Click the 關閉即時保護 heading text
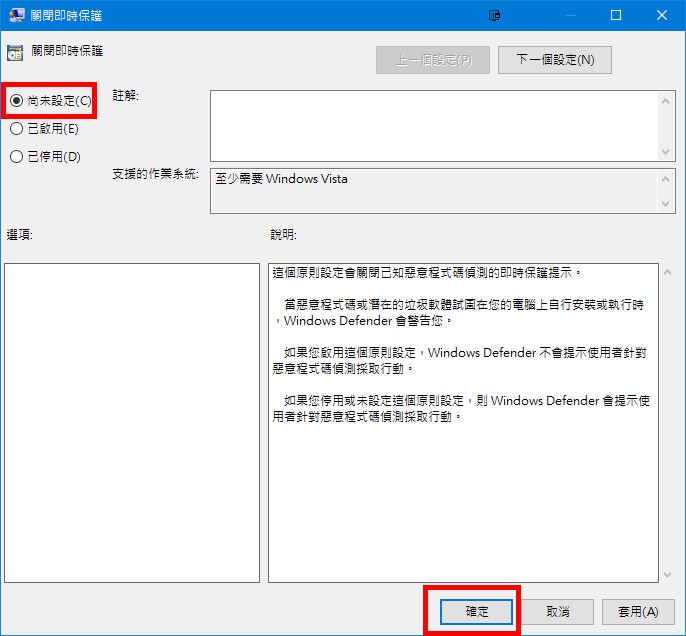Screen dimensions: 686x636 click(67, 51)
